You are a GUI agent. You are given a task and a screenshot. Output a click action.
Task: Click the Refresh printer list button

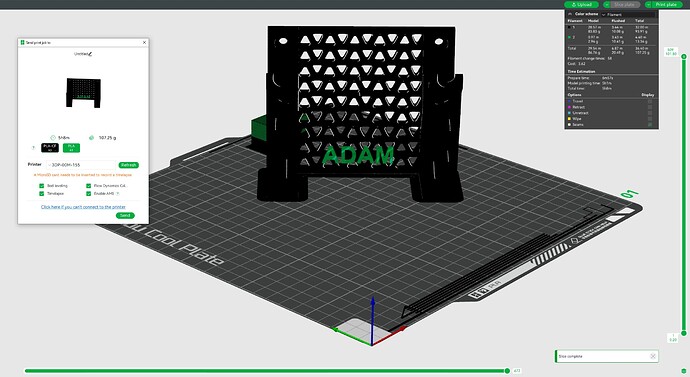[x=128, y=165]
